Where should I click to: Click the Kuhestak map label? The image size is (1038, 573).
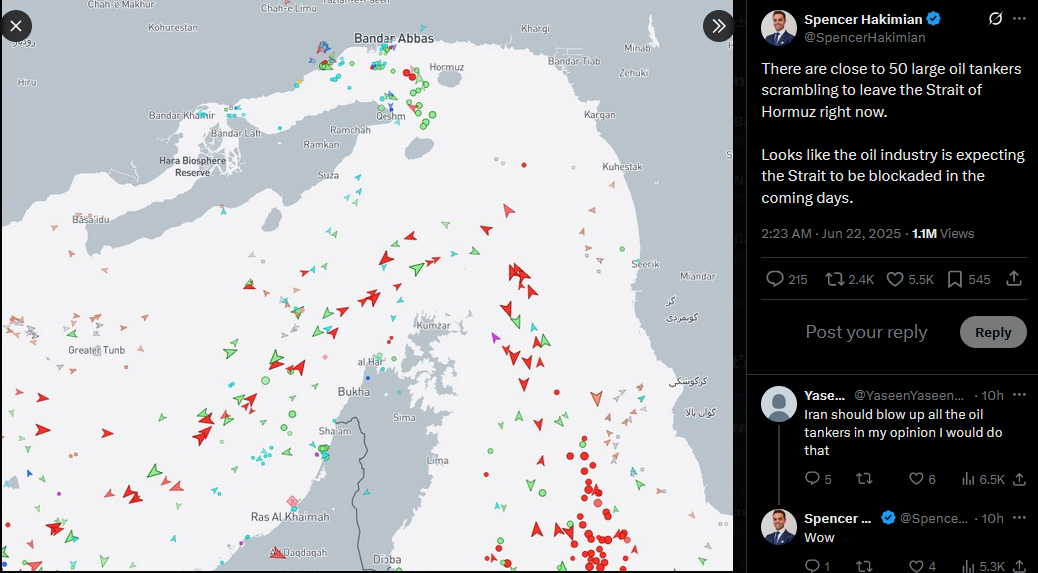point(622,167)
